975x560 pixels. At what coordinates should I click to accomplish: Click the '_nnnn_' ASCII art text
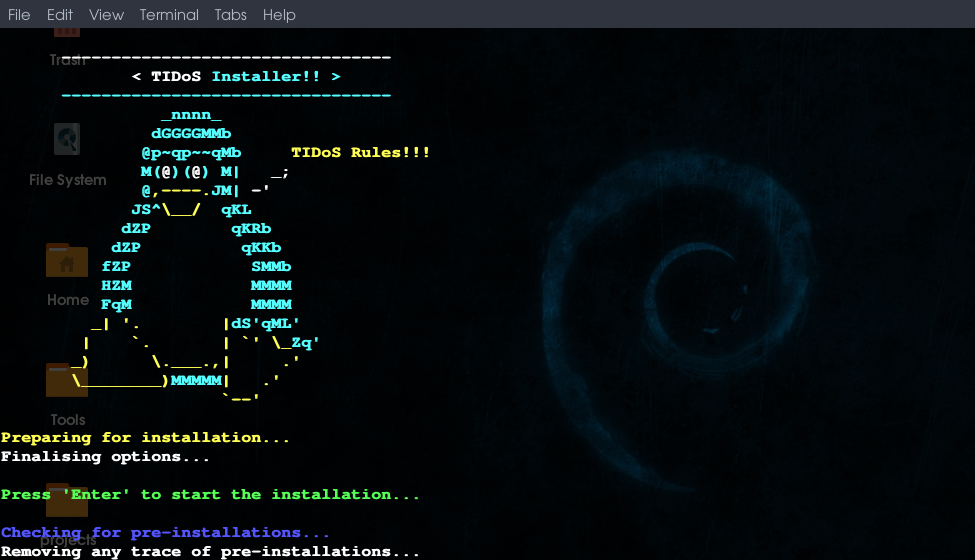pyautogui.click(x=191, y=115)
